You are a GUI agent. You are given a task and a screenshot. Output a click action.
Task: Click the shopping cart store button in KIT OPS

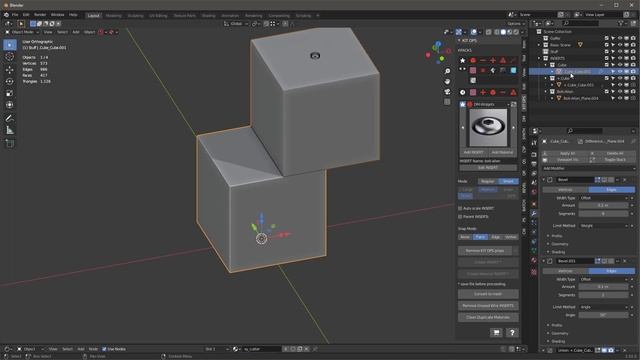496,333
